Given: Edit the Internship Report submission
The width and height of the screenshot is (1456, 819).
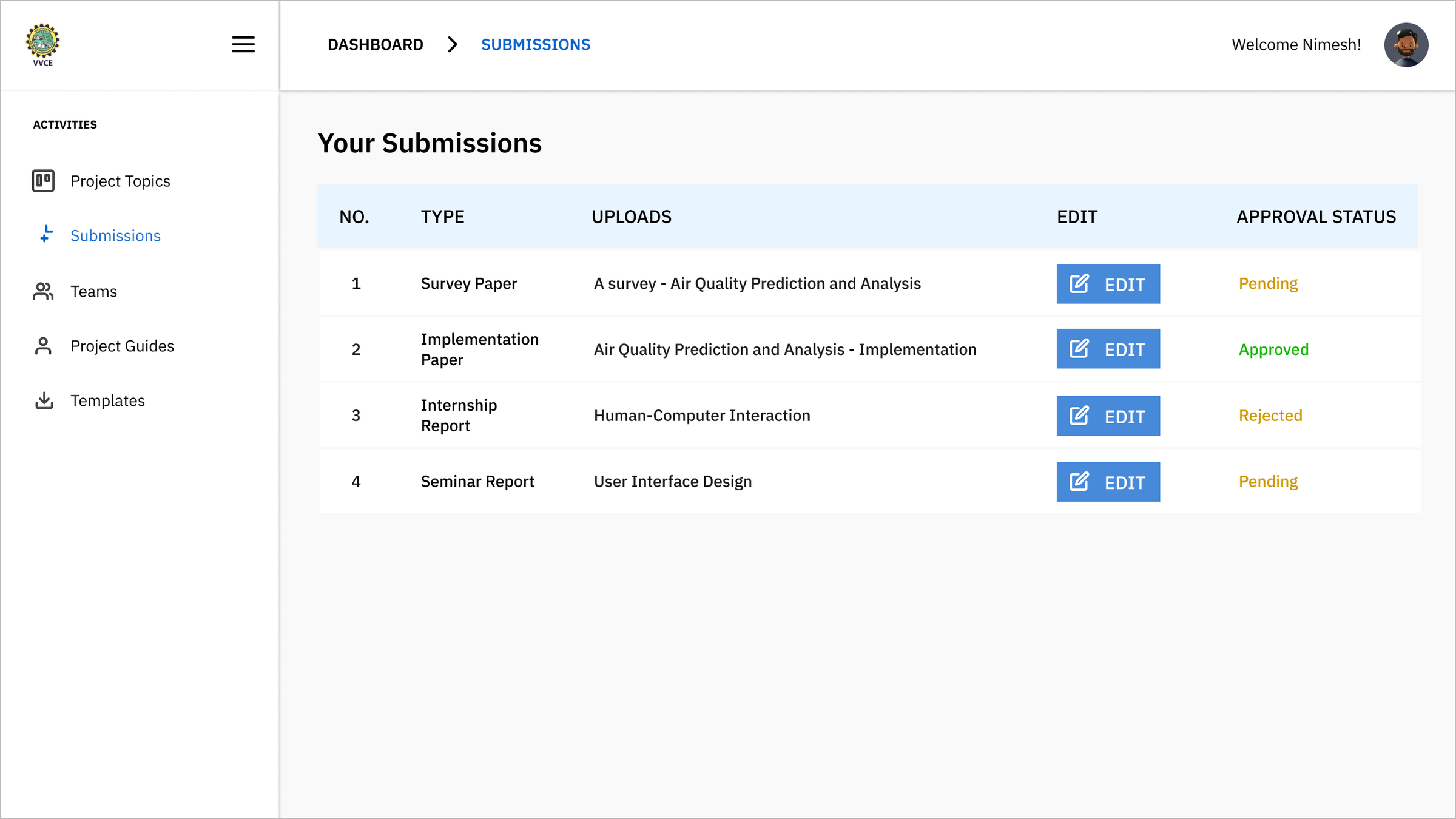Looking at the screenshot, I should [x=1107, y=416].
